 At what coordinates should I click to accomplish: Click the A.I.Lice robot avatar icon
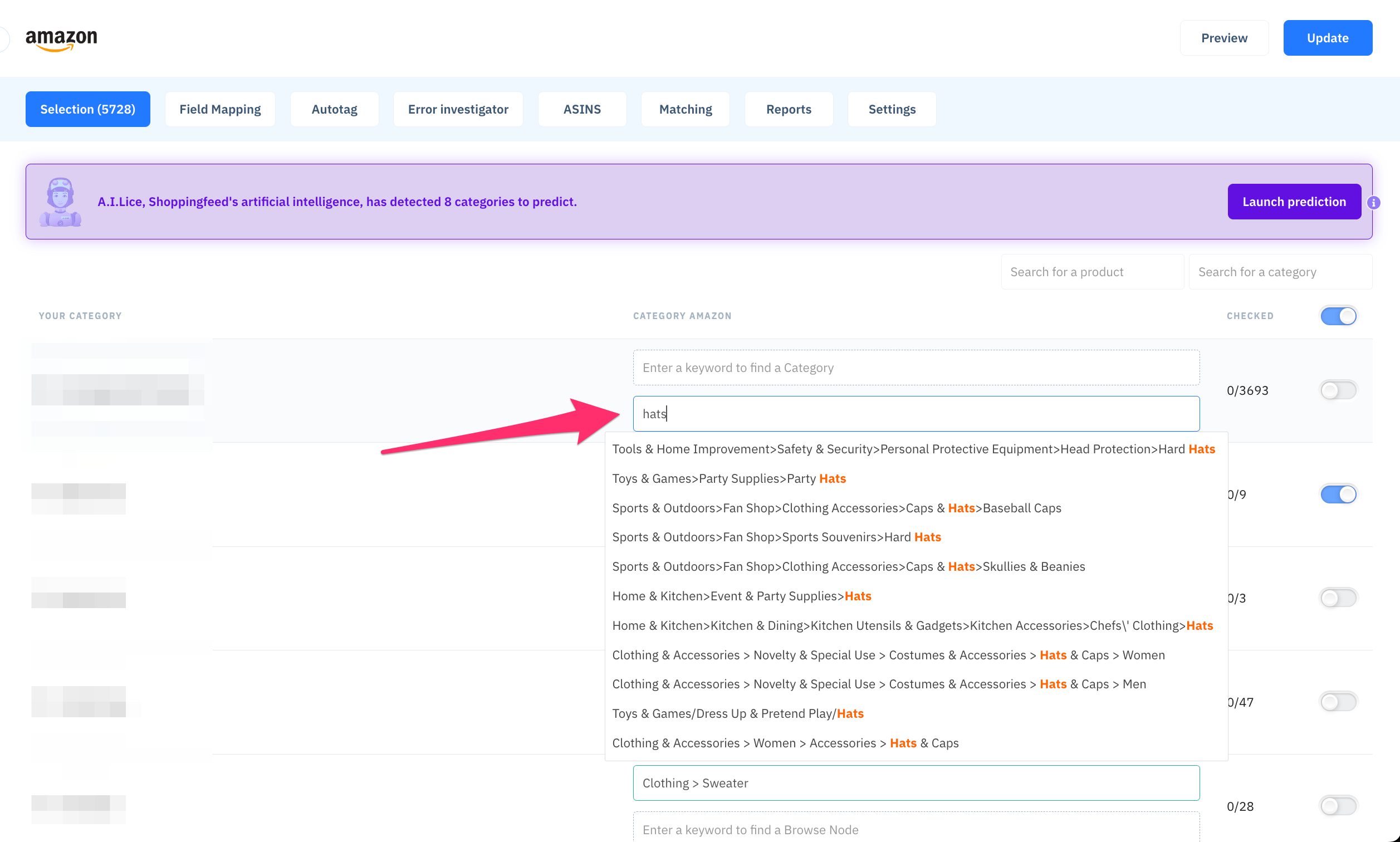[x=60, y=202]
